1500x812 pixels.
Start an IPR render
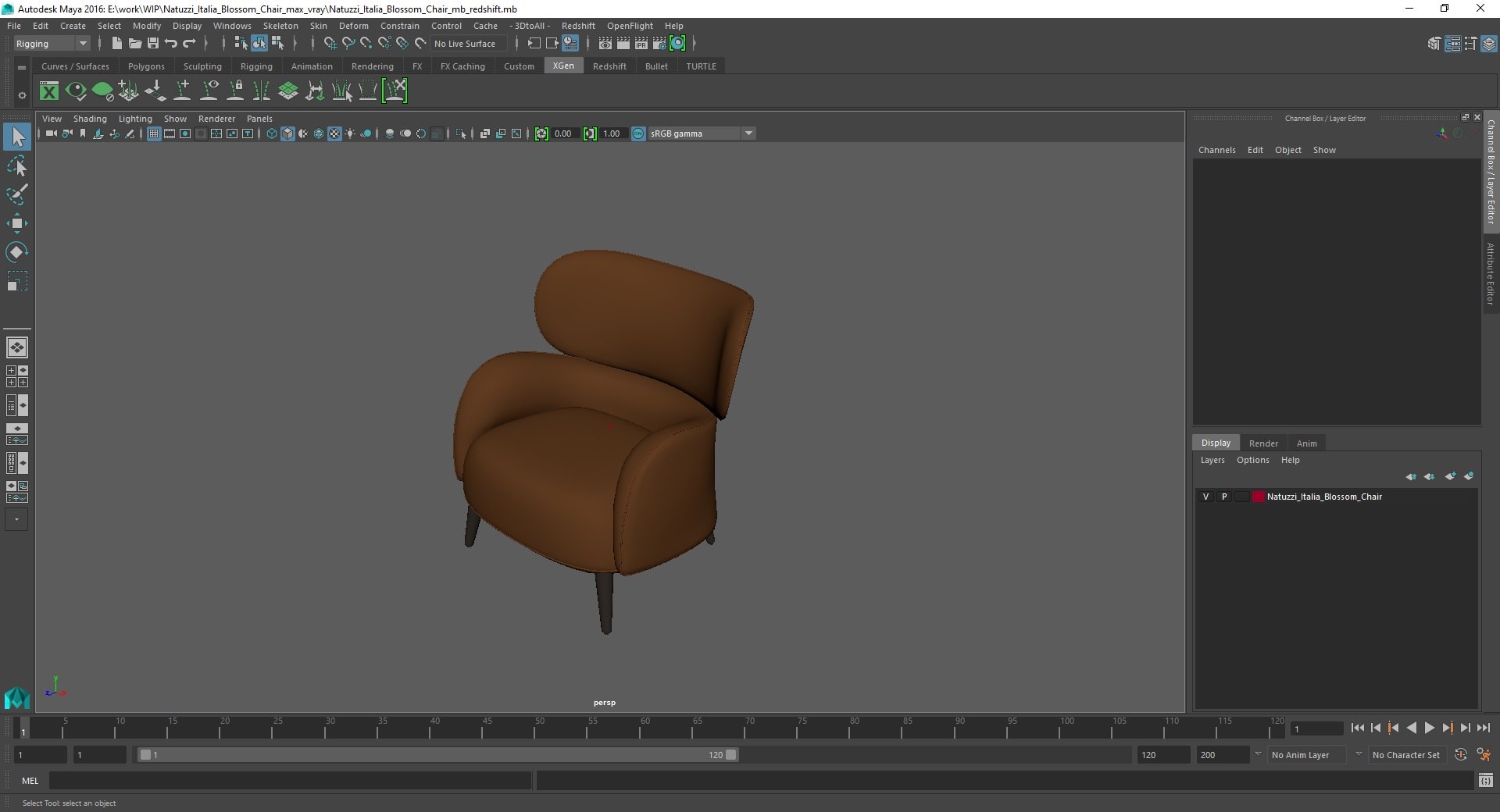[x=641, y=44]
